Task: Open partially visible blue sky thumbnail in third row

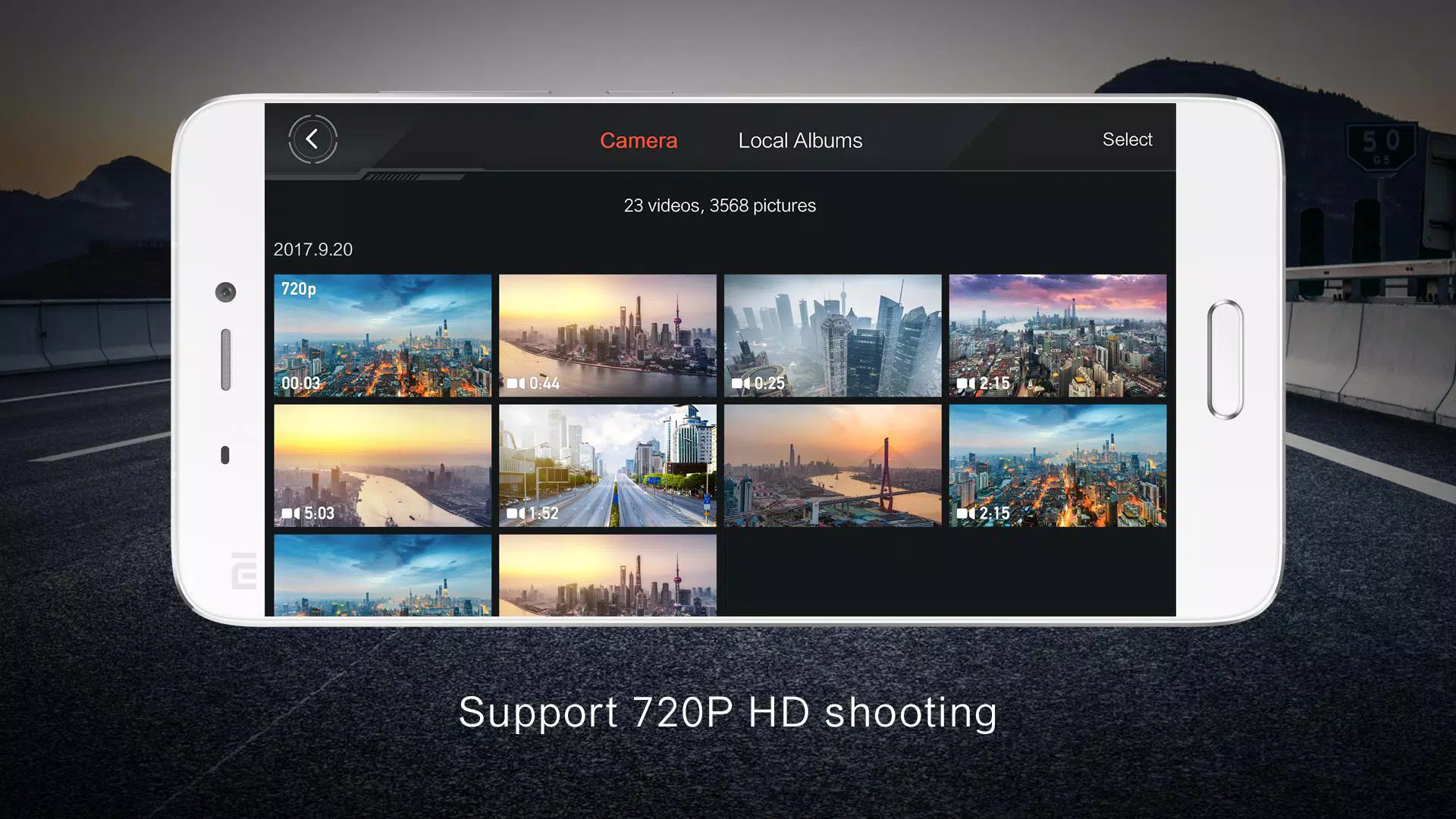Action: coord(382,575)
